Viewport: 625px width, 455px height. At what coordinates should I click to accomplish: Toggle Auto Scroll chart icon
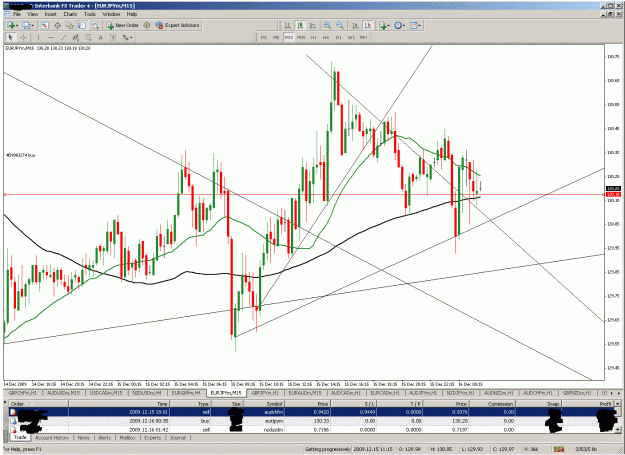click(355, 25)
